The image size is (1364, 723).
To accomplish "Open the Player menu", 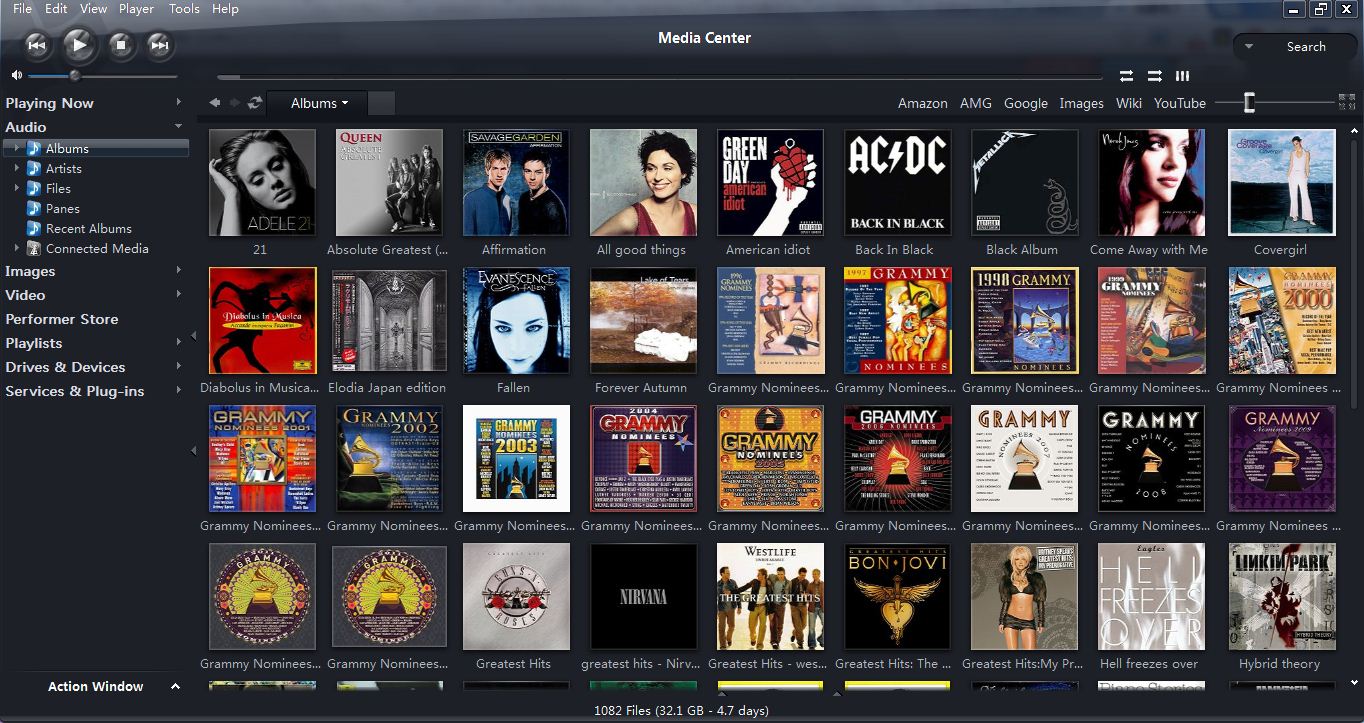I will 136,8.
